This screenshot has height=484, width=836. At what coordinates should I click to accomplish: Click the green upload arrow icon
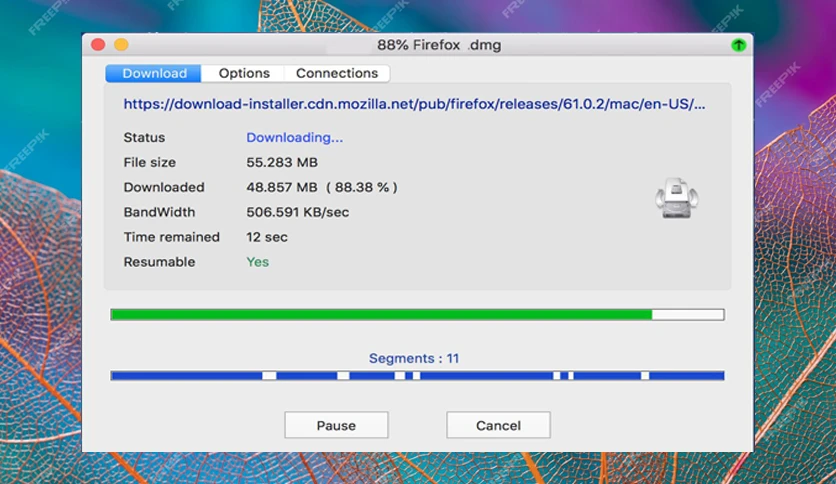[738, 45]
